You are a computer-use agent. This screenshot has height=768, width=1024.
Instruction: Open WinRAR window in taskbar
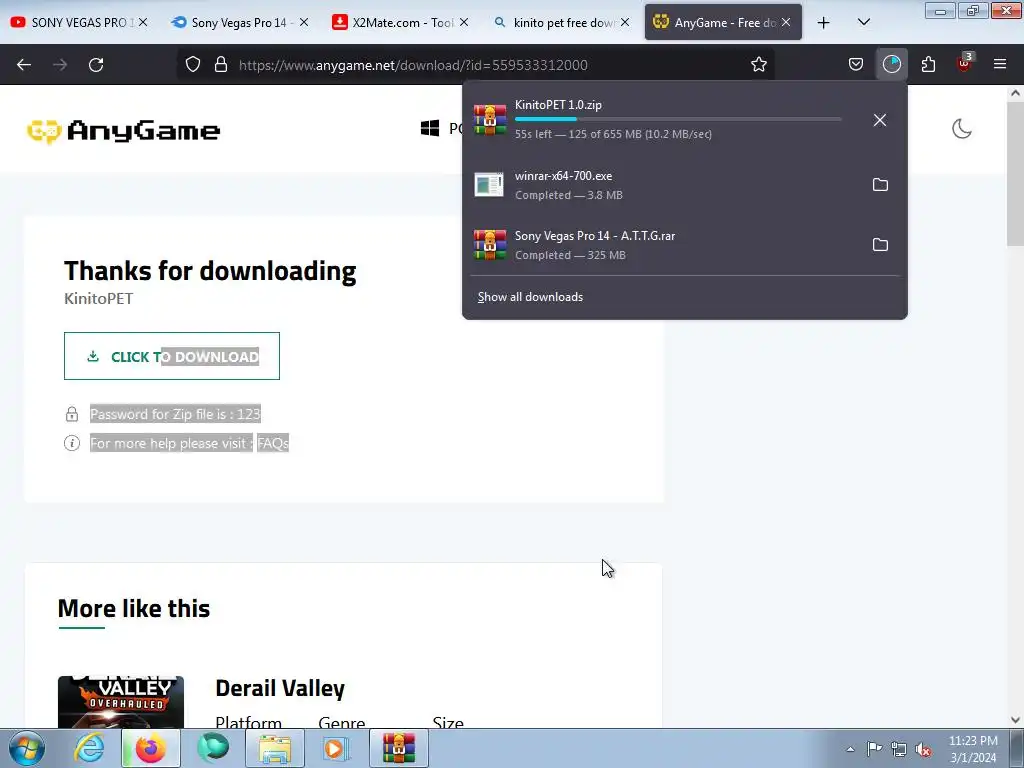pos(399,748)
